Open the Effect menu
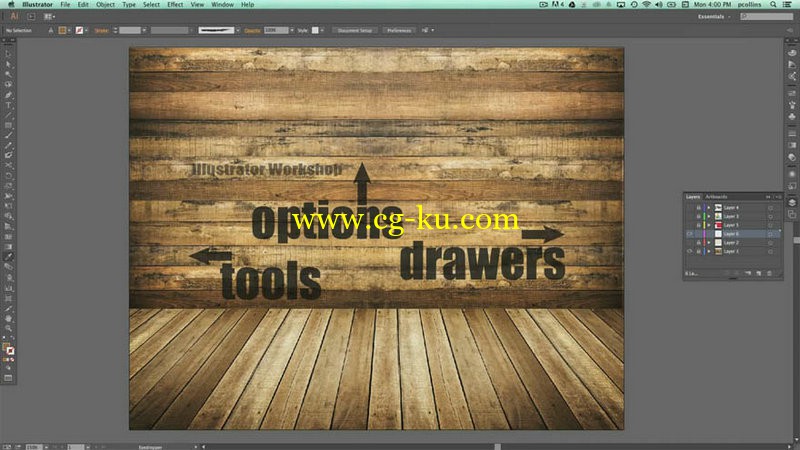Viewport: 800px width, 450px height. click(175, 4)
